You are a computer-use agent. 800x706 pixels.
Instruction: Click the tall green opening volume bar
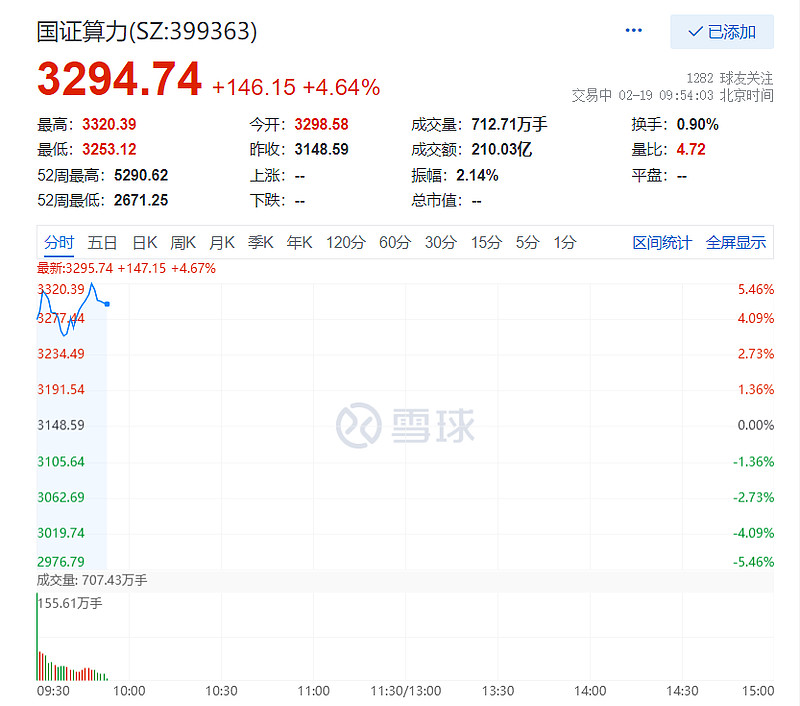(37, 637)
